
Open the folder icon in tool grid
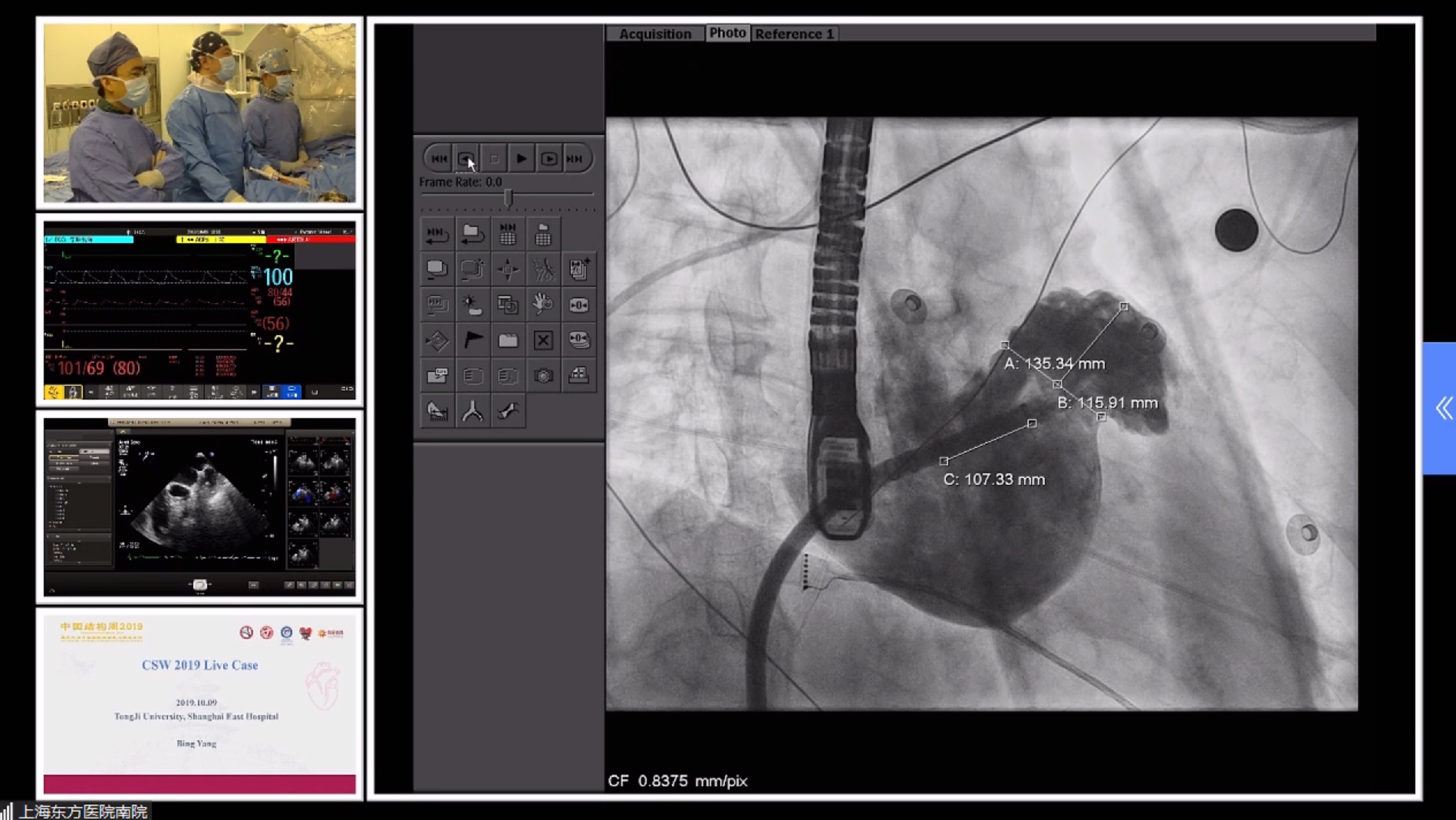click(x=508, y=340)
